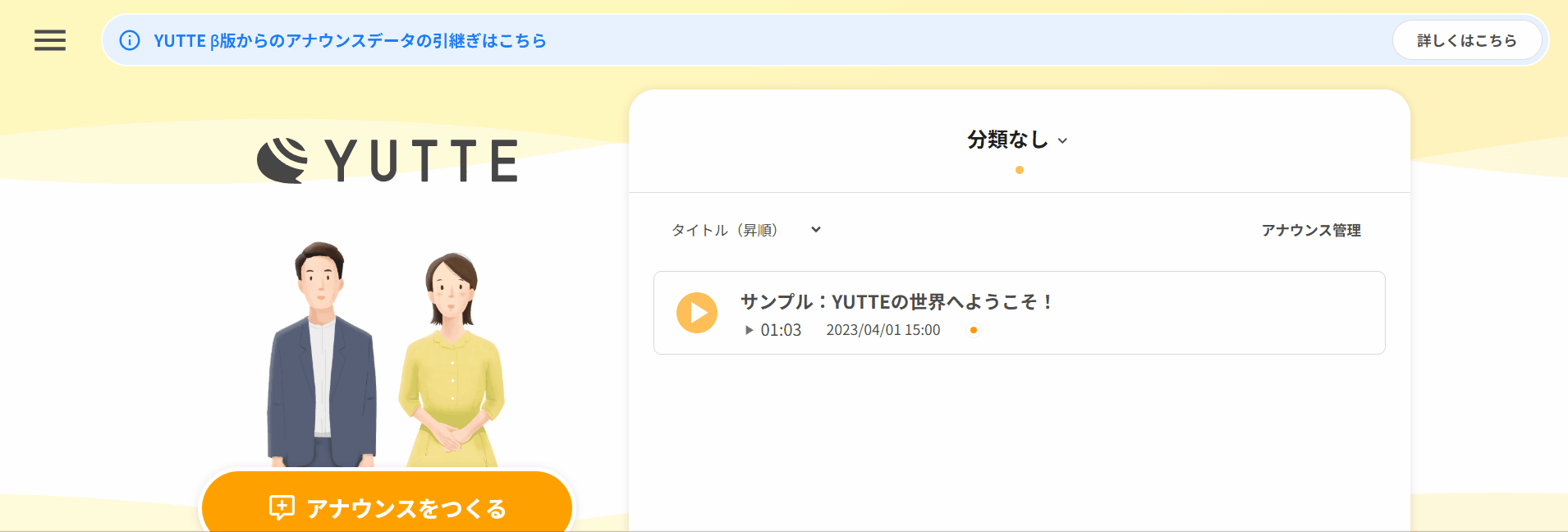
Task: Open アナウンス管理
Action: pos(1310,231)
